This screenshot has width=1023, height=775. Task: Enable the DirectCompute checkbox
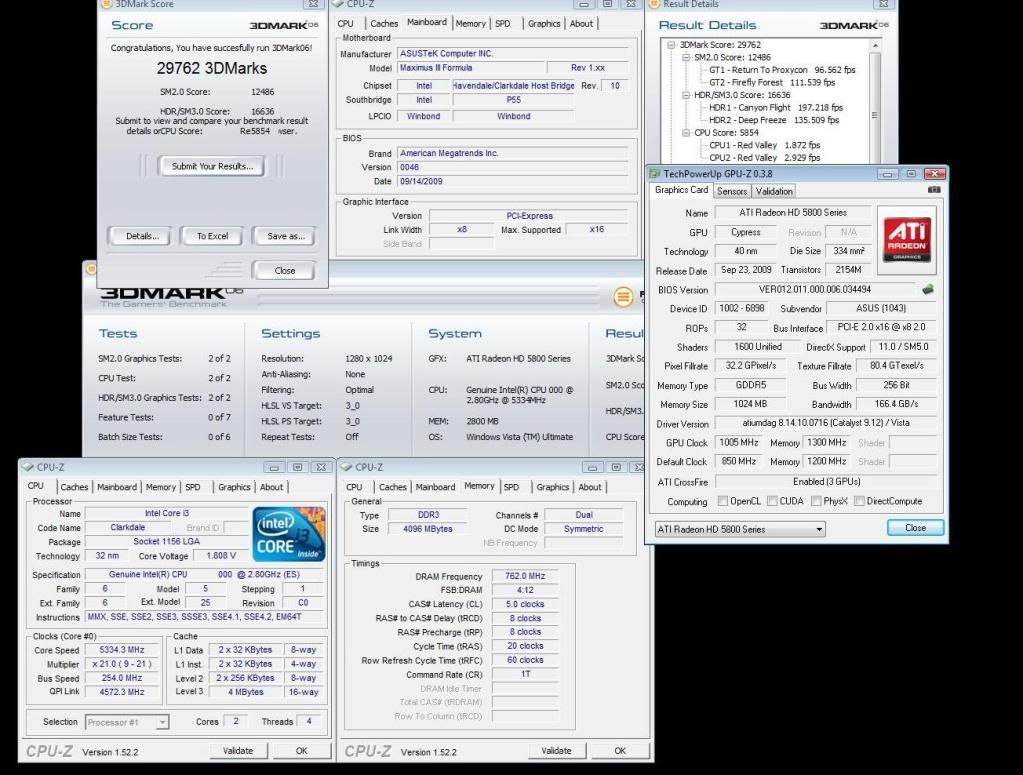click(859, 501)
